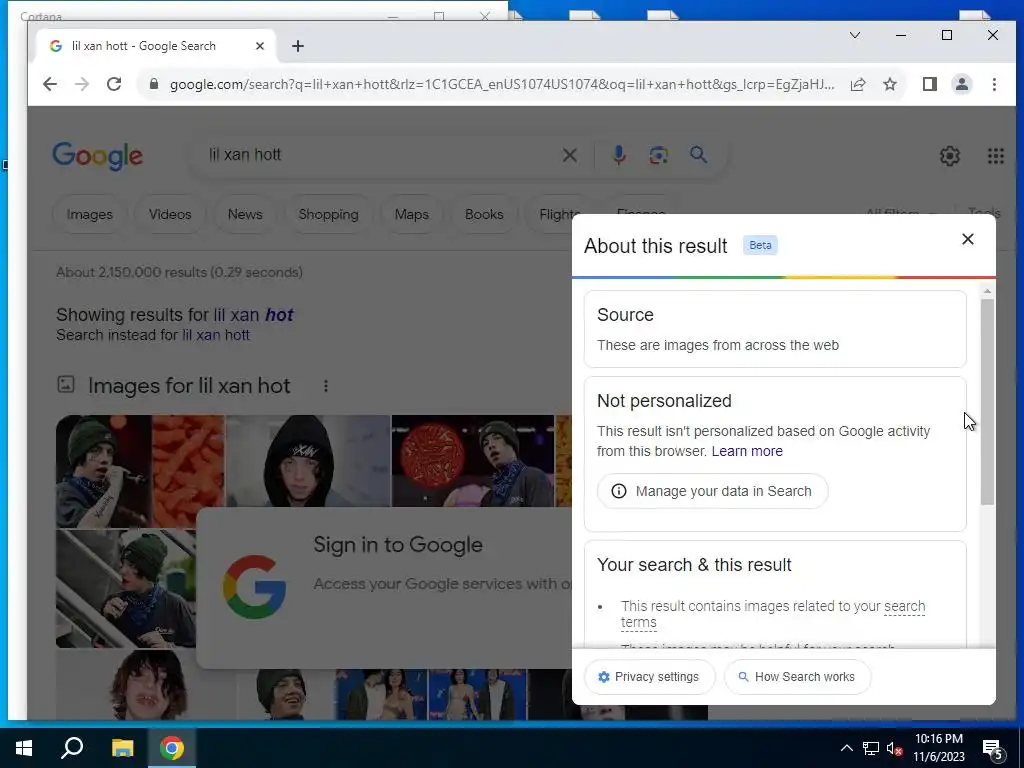The image size is (1024, 768).
Task: Open Chrome's three-dot menu
Action: (x=994, y=84)
